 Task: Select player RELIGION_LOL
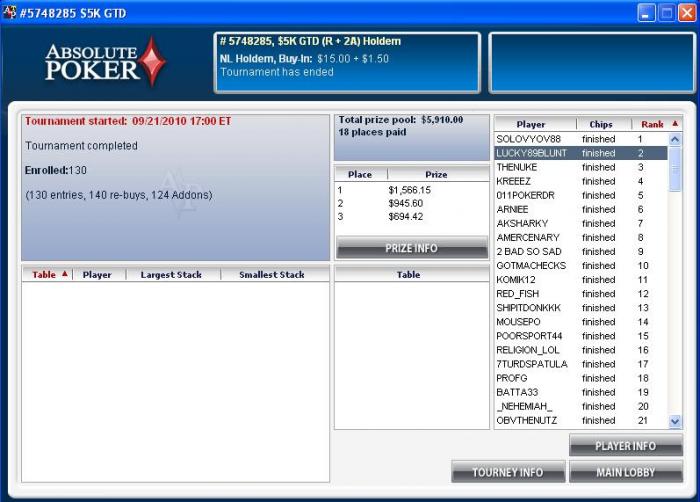pos(581,350)
